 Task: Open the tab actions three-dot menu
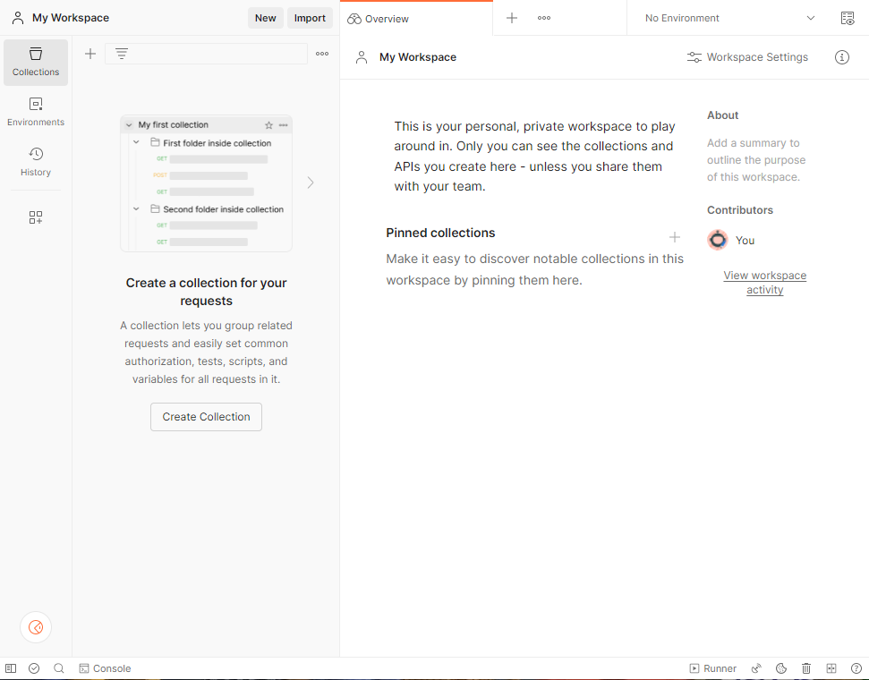(544, 18)
